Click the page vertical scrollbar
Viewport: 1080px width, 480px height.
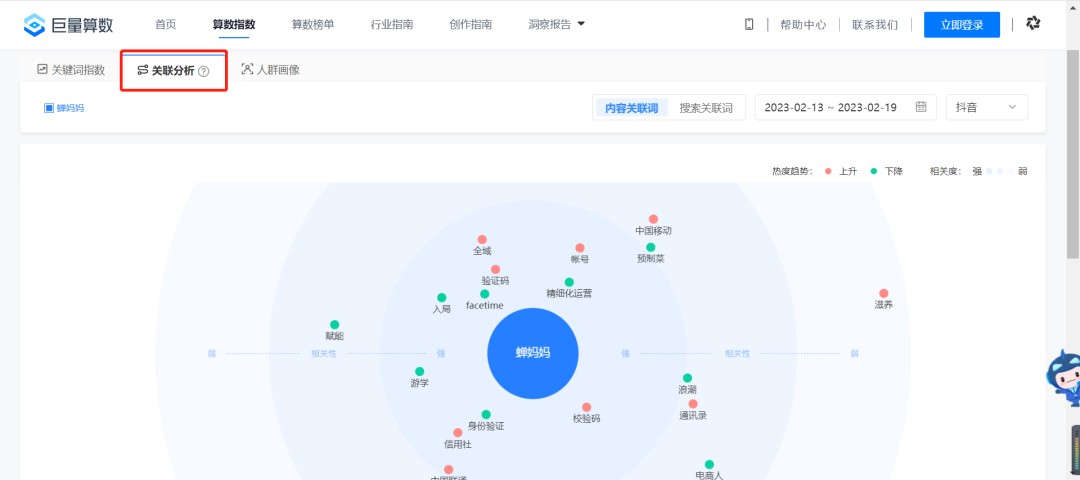(x=1074, y=153)
